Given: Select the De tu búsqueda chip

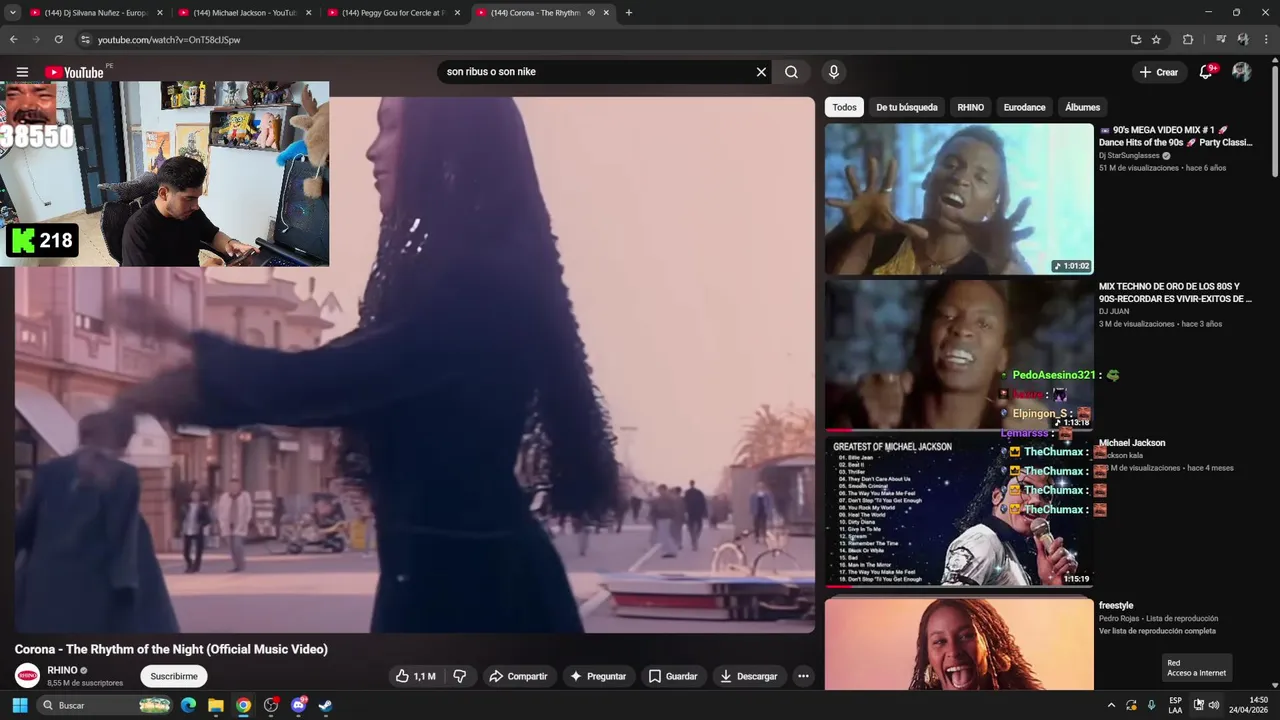Looking at the screenshot, I should pyautogui.click(x=907, y=107).
